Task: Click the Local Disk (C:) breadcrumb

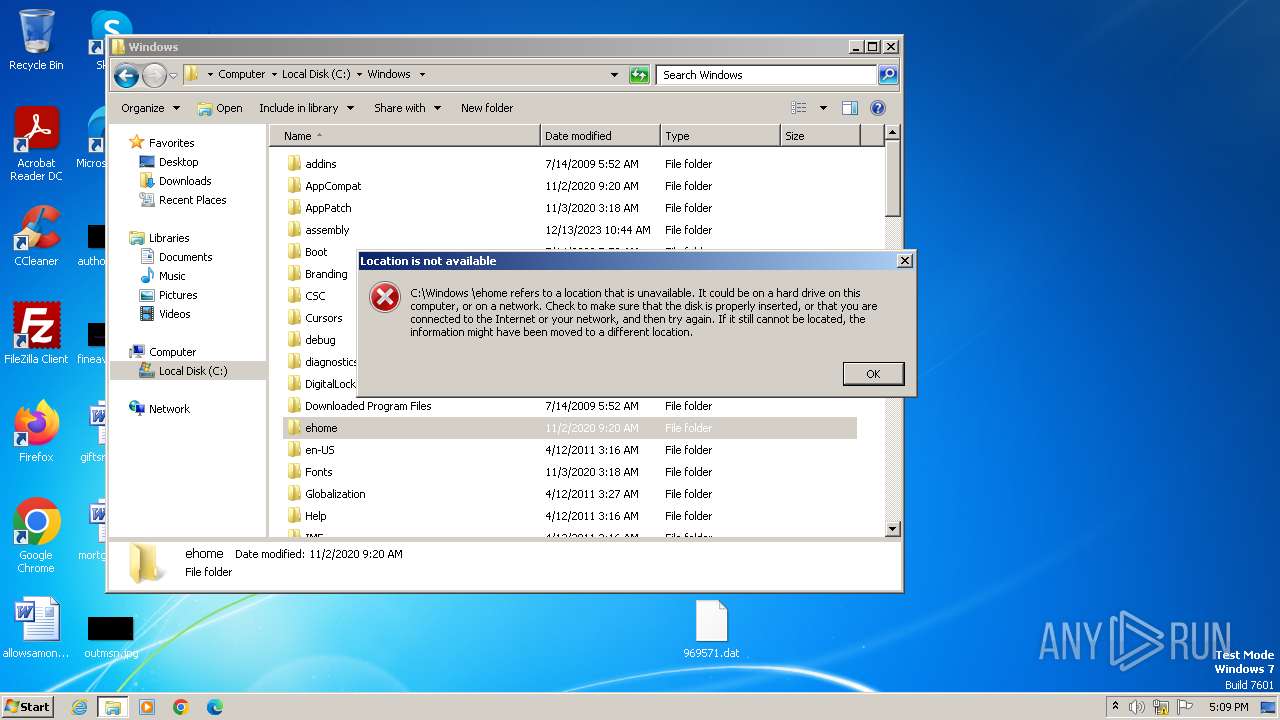Action: pyautogui.click(x=316, y=74)
